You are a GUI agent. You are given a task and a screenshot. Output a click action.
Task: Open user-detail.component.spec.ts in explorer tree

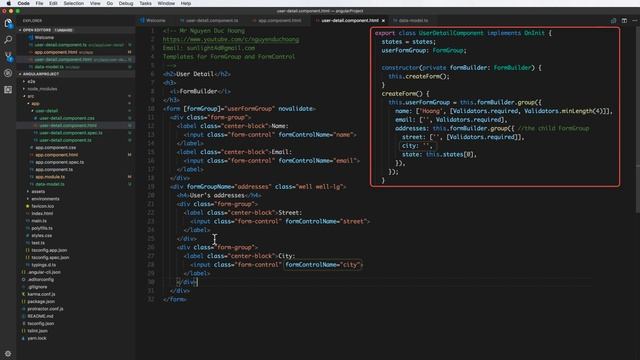tap(71, 133)
